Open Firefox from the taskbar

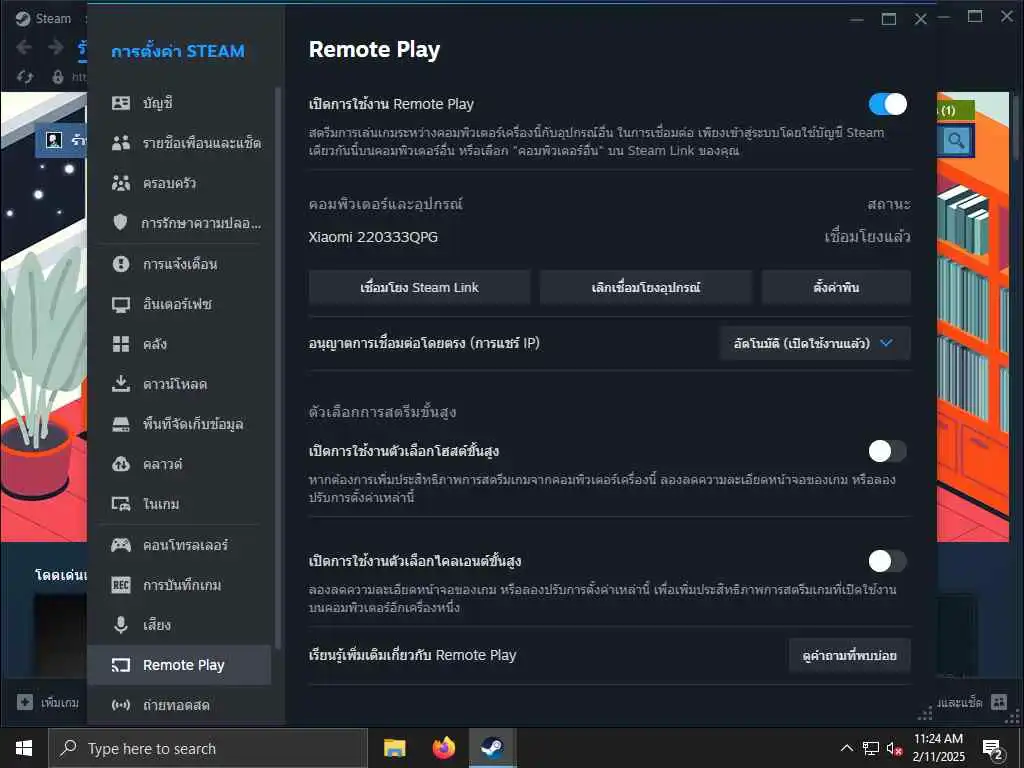pos(443,748)
